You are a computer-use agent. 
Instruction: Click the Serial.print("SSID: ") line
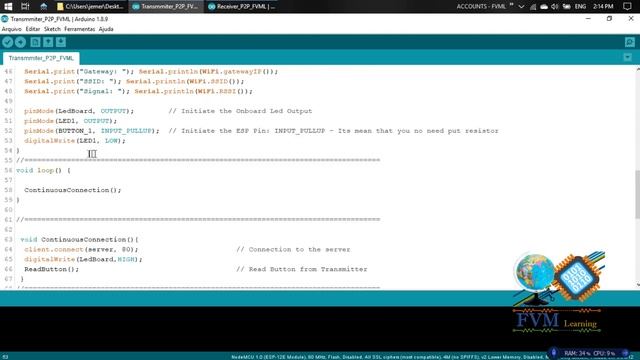[x=134, y=81]
